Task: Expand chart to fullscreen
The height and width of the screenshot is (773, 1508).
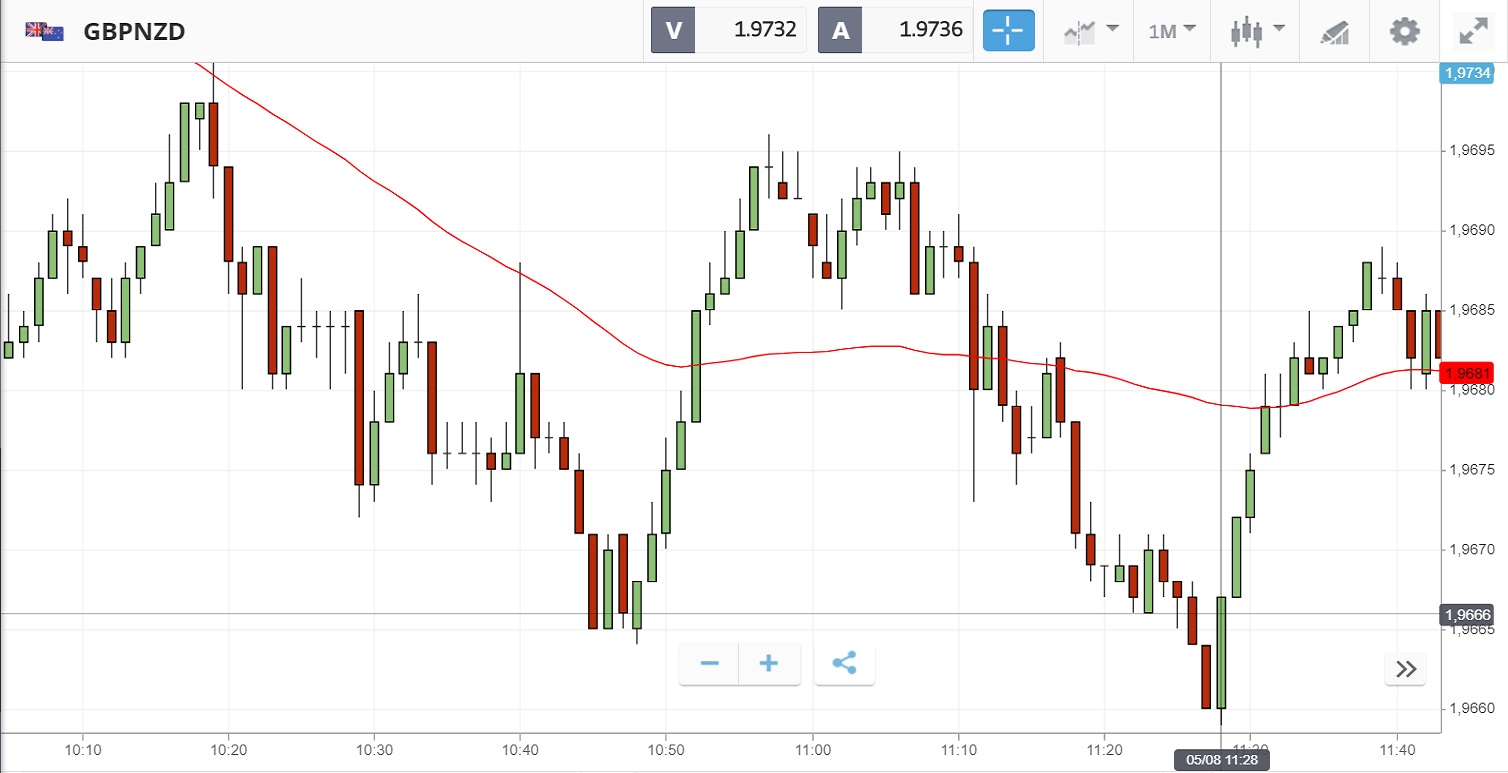Action: point(1473,30)
